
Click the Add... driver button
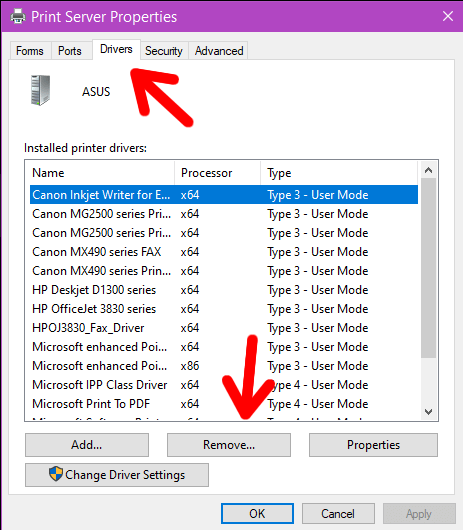[x=87, y=445]
